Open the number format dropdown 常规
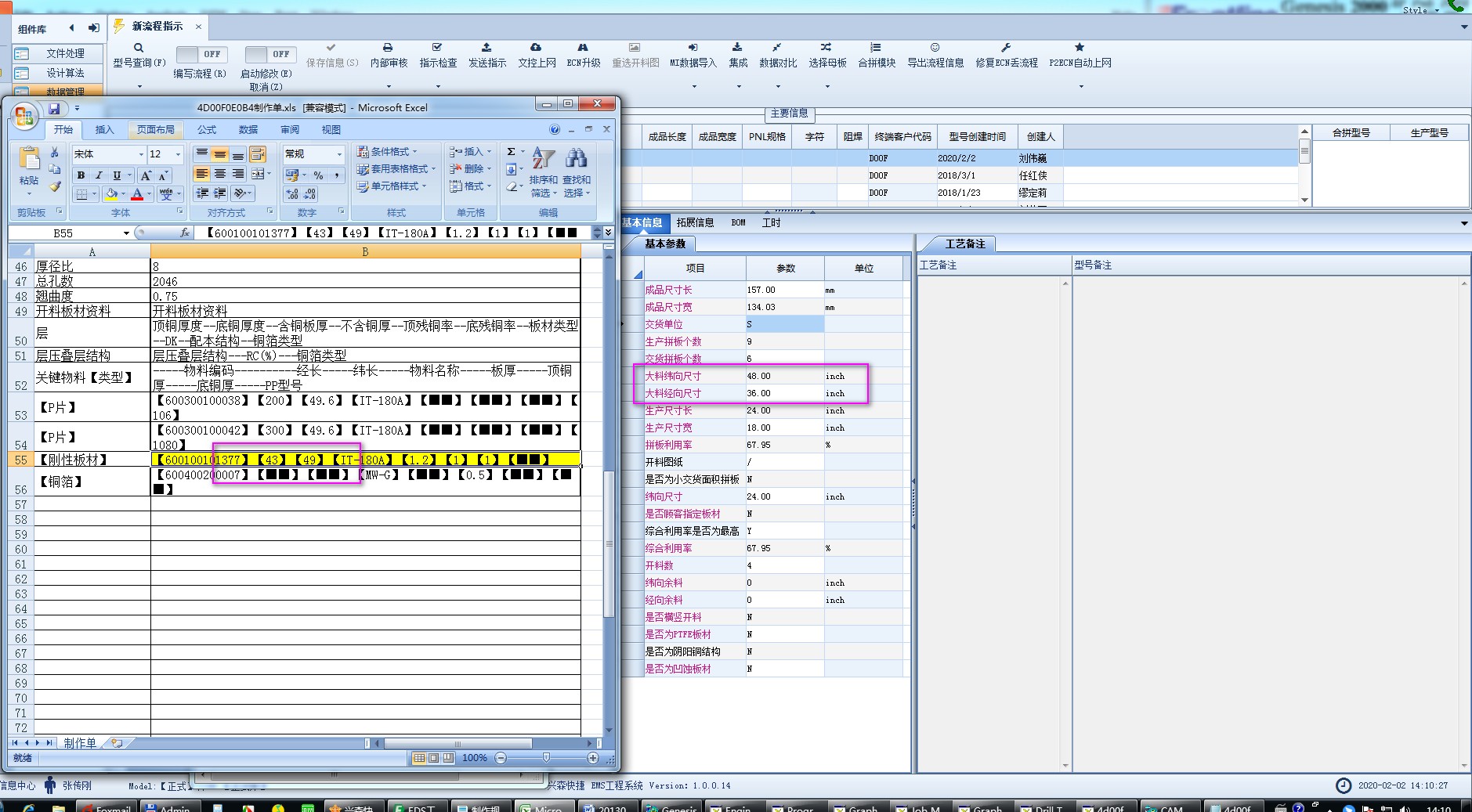 339,154
